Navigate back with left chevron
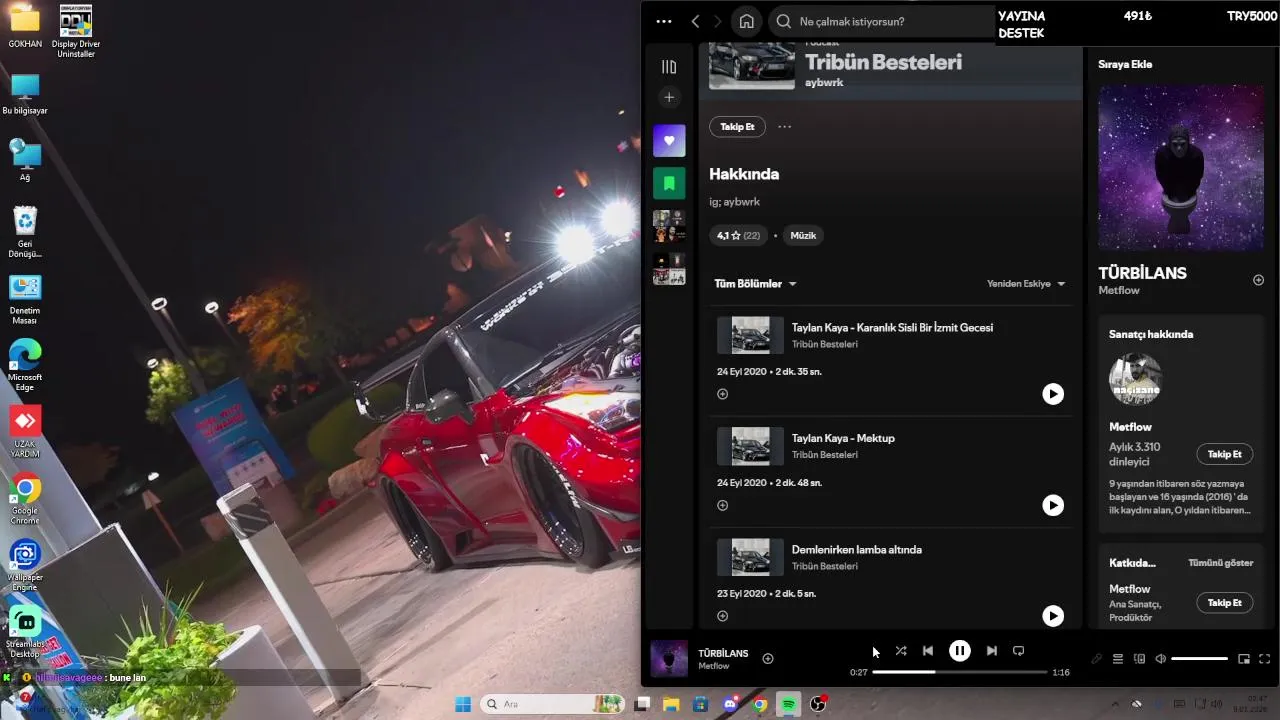Viewport: 1280px width, 720px height. tap(695, 21)
